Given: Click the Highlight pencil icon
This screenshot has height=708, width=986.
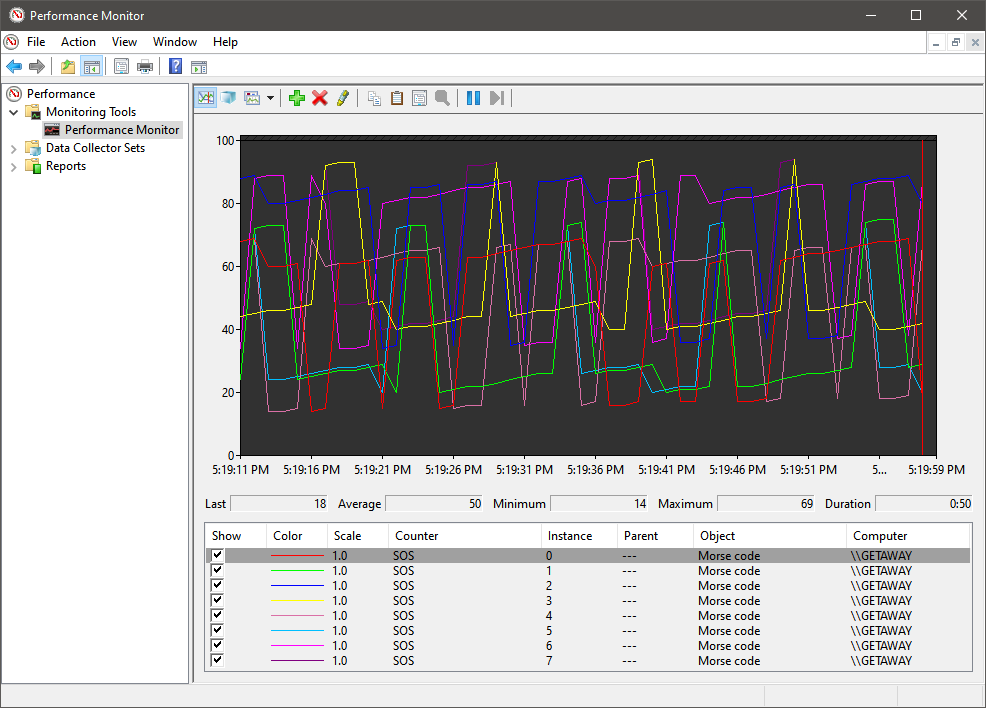Looking at the screenshot, I should pyautogui.click(x=343, y=98).
